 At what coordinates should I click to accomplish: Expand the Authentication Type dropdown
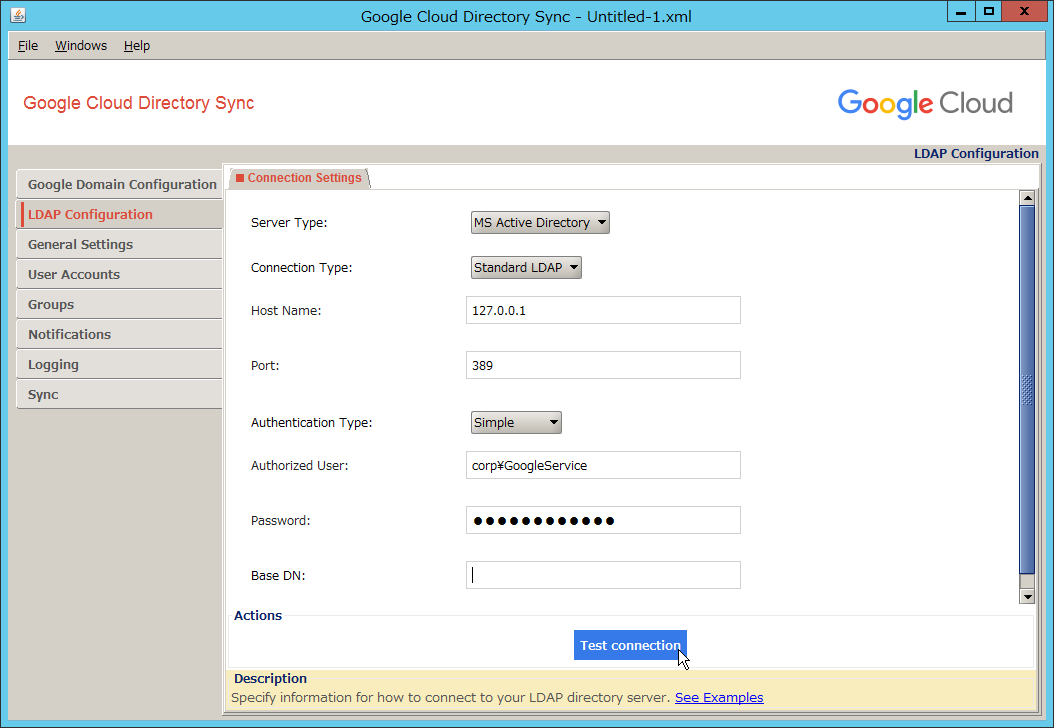tap(516, 423)
